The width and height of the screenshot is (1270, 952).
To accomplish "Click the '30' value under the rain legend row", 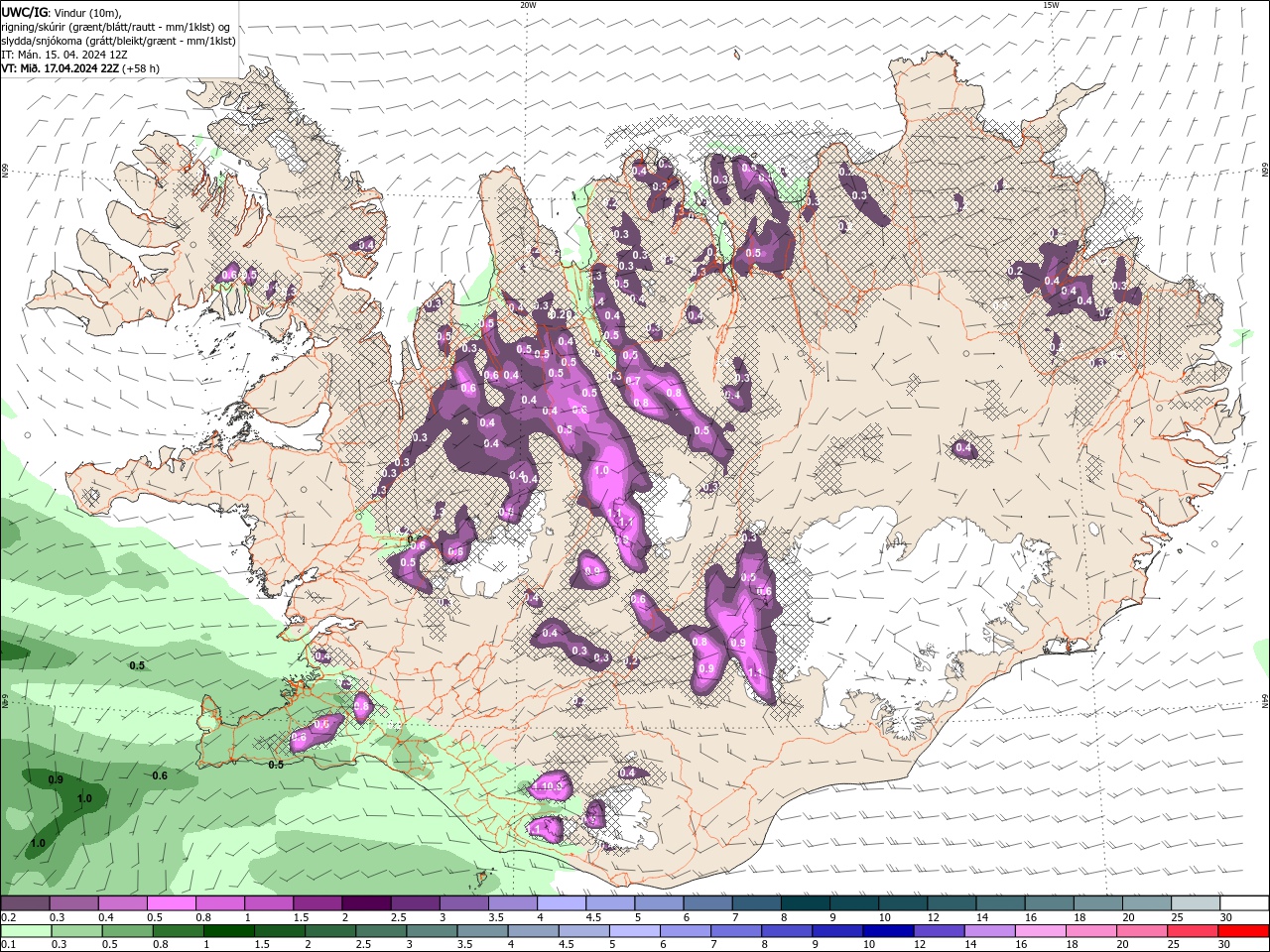I will point(1223,944).
